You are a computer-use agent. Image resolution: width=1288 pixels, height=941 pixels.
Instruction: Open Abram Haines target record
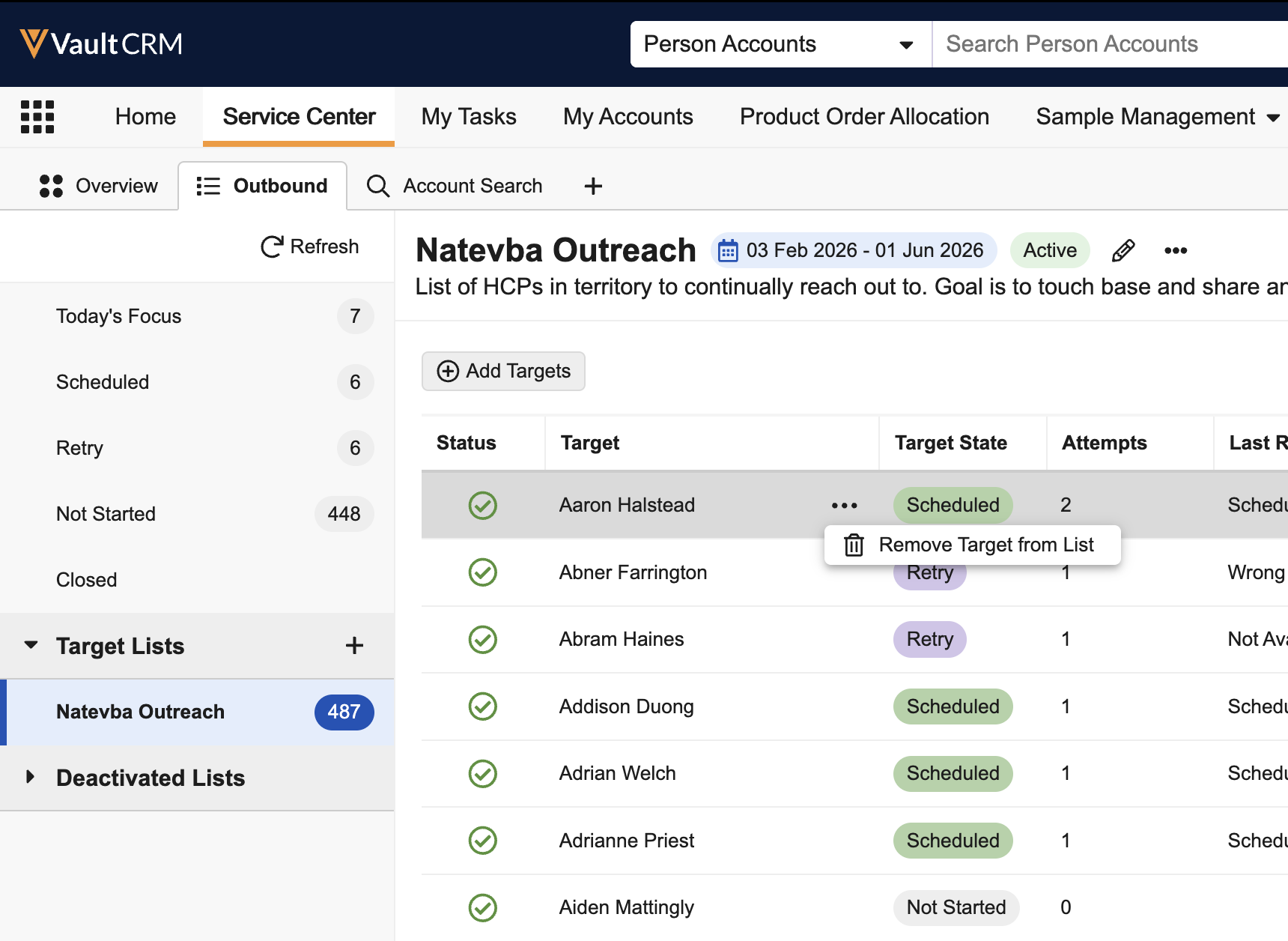622,639
